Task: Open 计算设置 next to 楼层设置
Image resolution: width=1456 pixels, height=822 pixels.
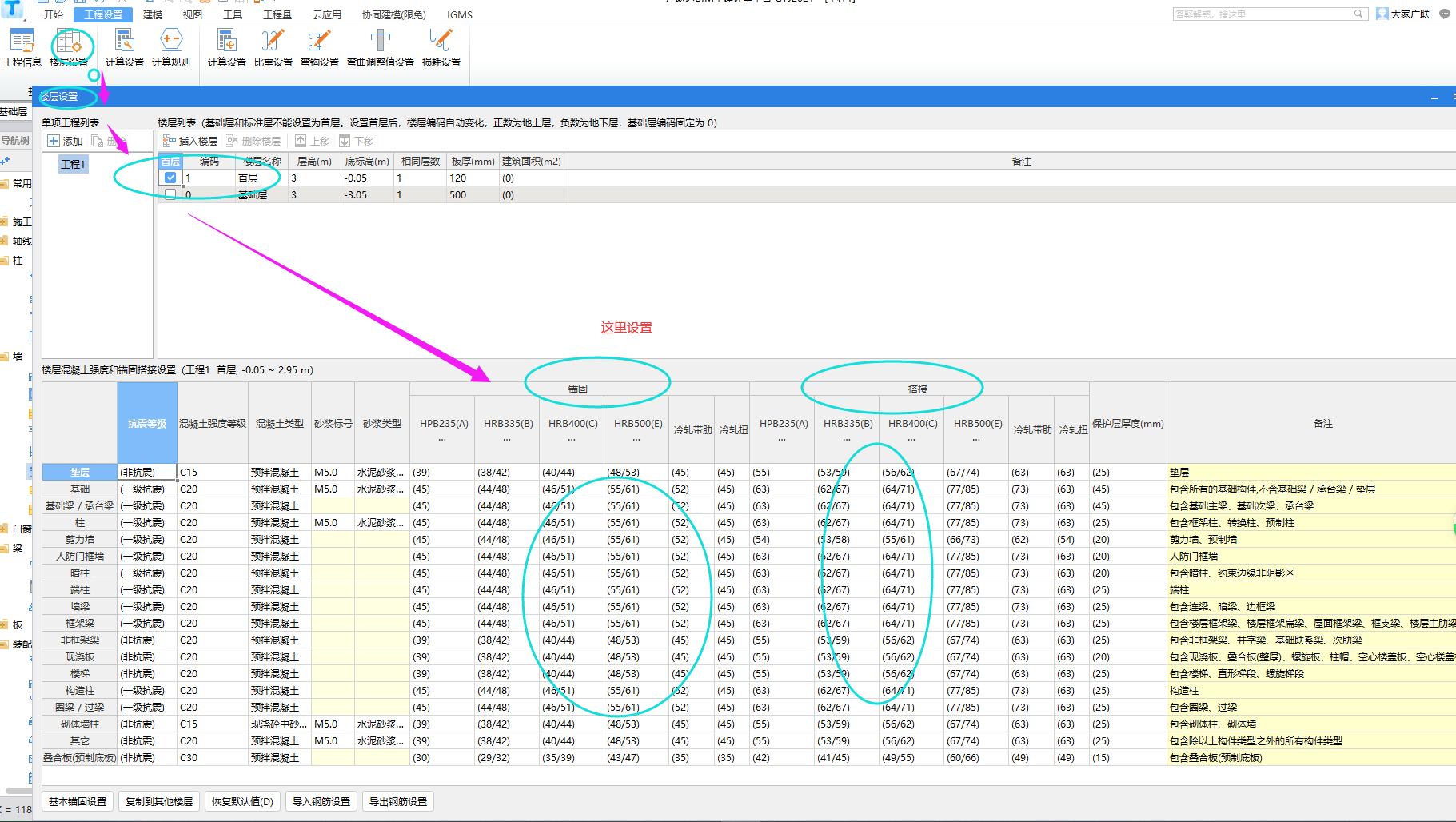Action: pos(125,48)
